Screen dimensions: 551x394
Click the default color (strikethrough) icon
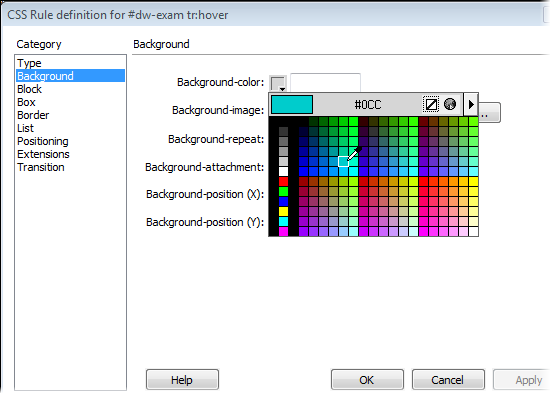coord(430,104)
